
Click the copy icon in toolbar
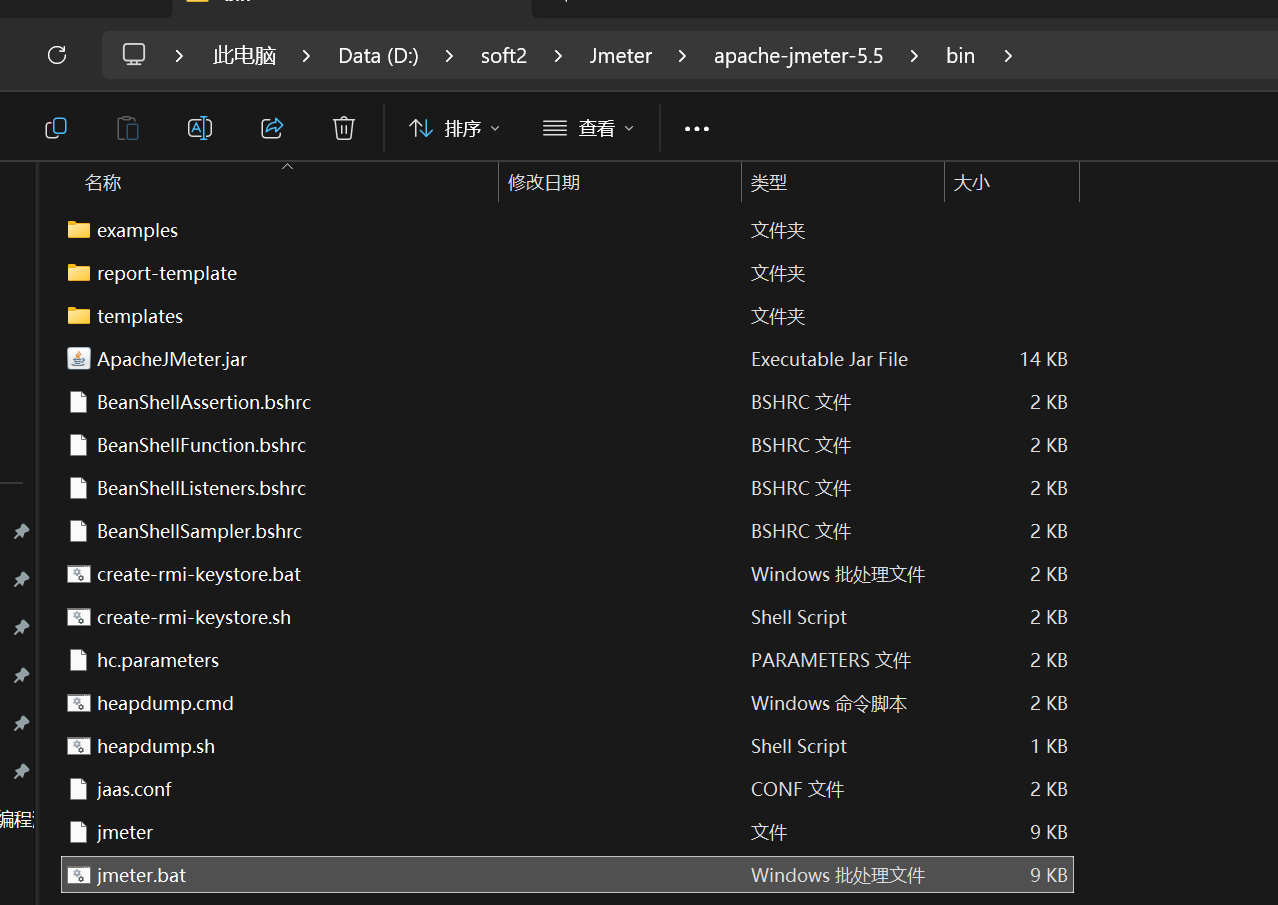click(56, 128)
